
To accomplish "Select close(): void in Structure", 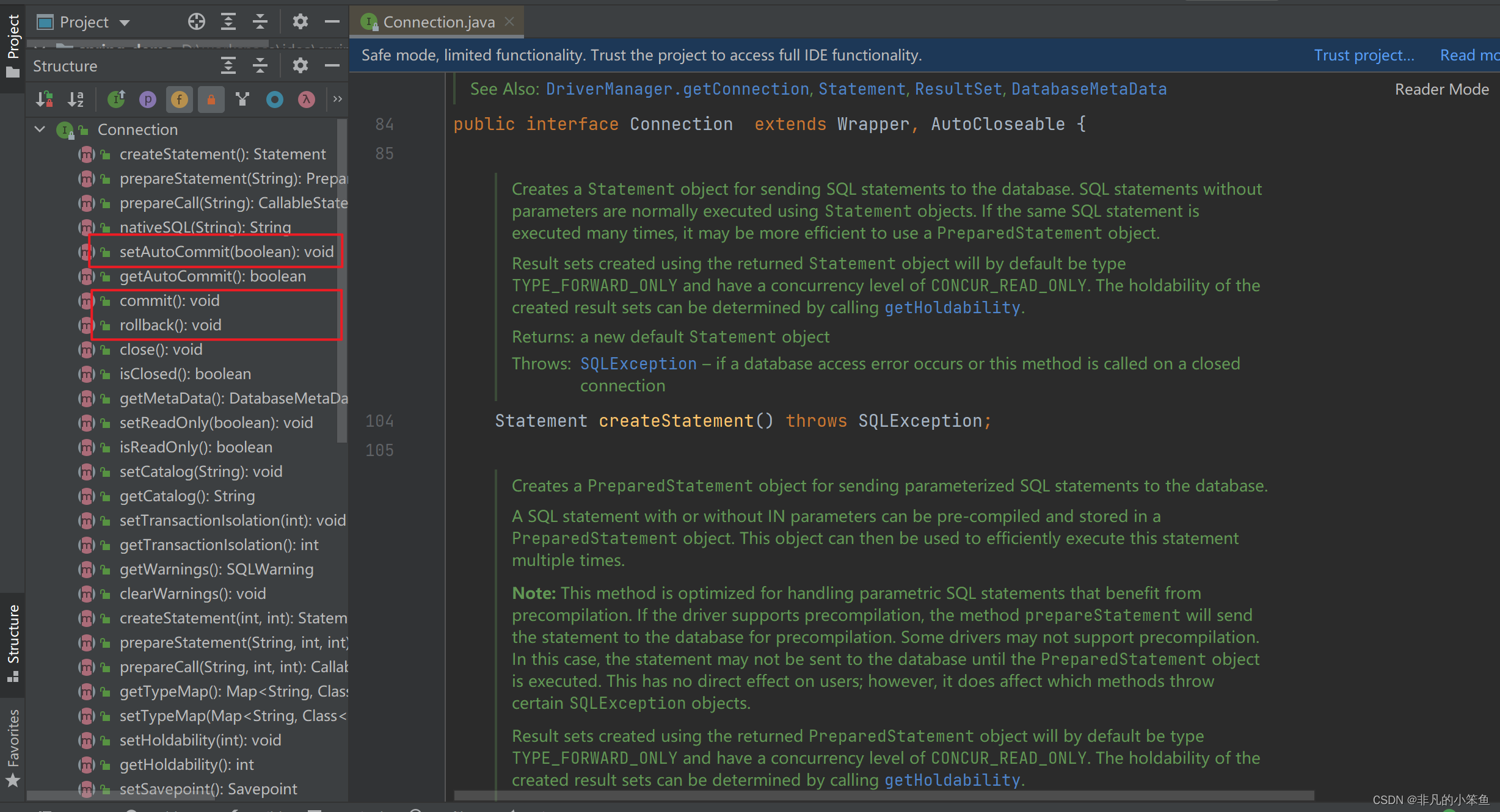I will [x=161, y=349].
